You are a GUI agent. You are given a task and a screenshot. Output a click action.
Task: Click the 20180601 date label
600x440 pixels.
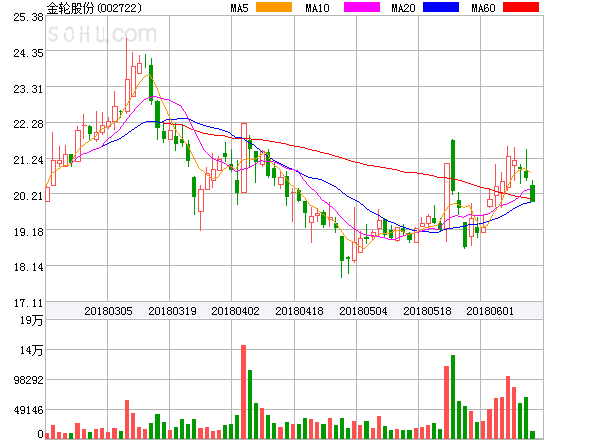click(490, 311)
